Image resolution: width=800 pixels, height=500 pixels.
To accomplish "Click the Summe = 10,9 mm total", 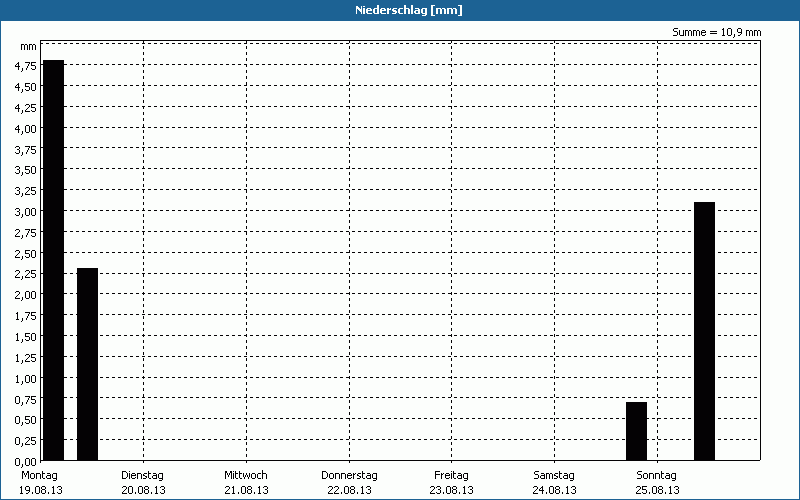I will (716, 32).
